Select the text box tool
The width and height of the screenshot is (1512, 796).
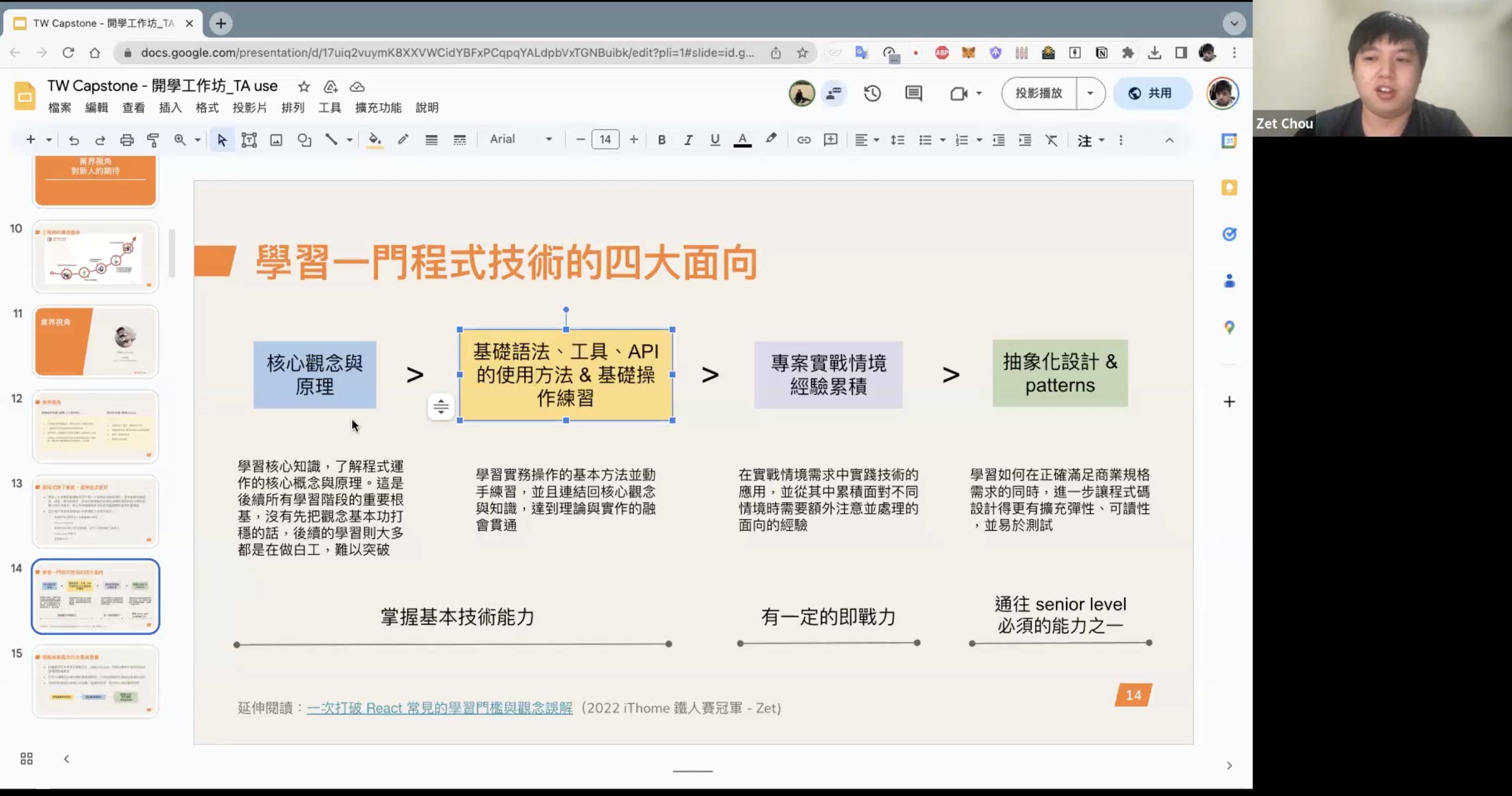249,140
